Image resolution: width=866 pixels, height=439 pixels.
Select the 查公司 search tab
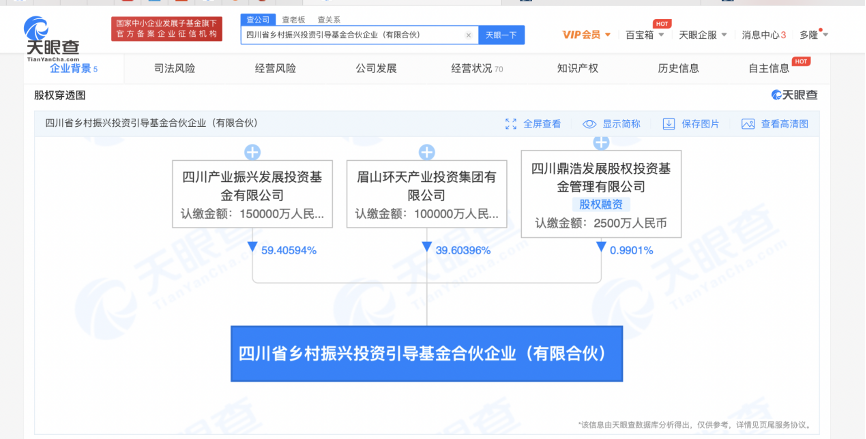coord(258,20)
